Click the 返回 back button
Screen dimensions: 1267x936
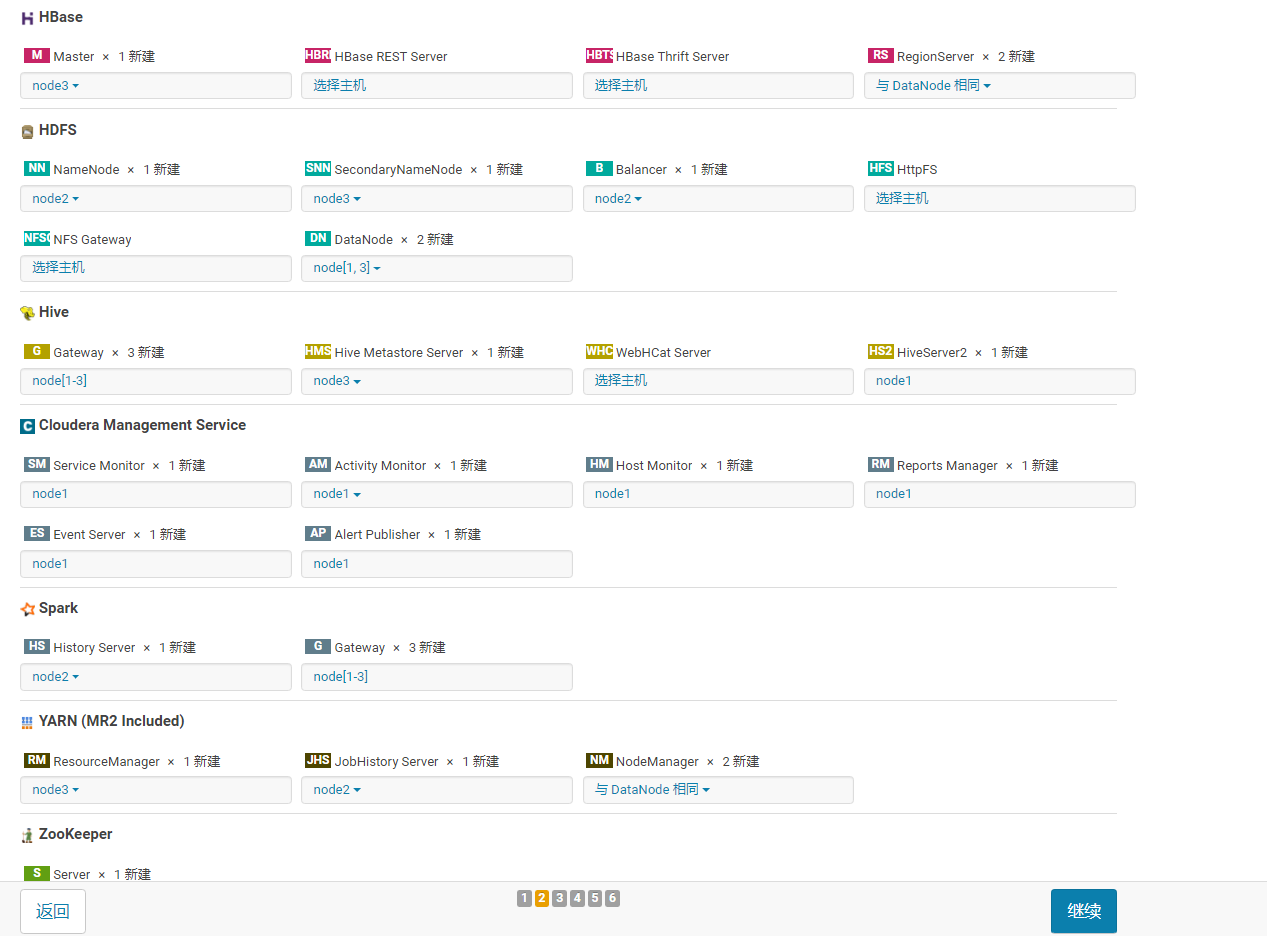pos(53,911)
